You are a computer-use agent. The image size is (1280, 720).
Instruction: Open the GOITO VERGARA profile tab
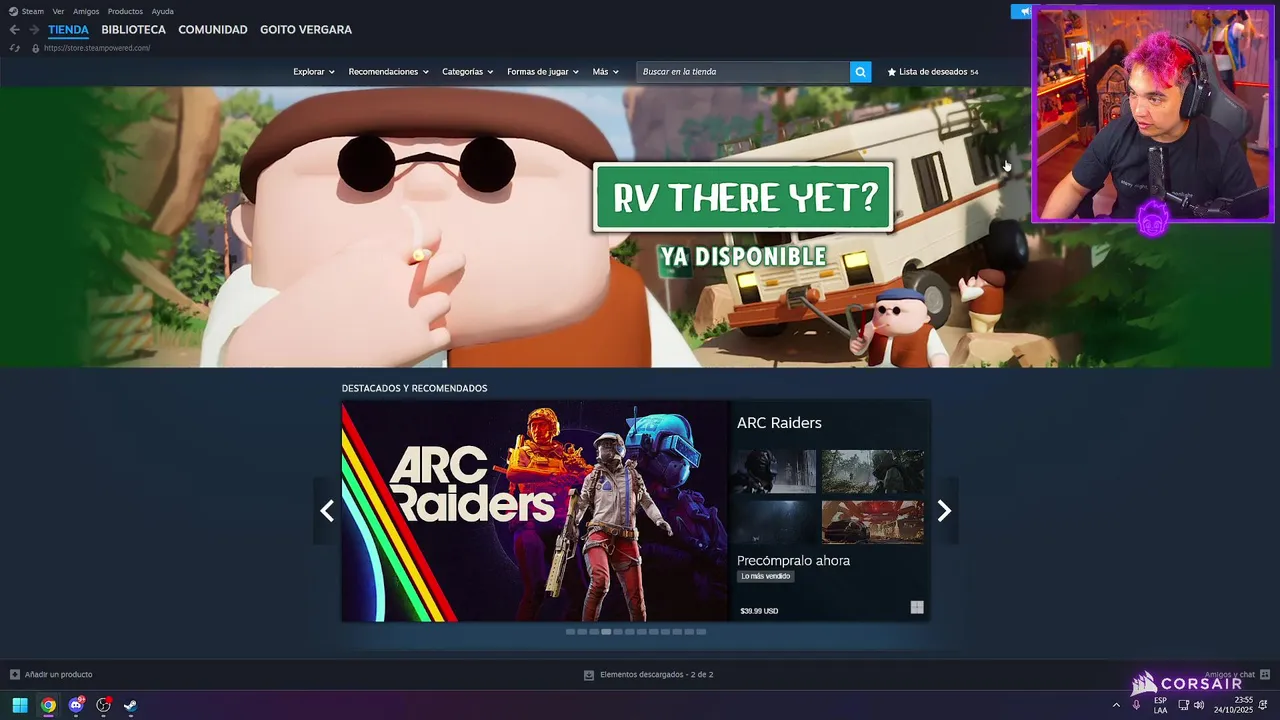click(306, 30)
